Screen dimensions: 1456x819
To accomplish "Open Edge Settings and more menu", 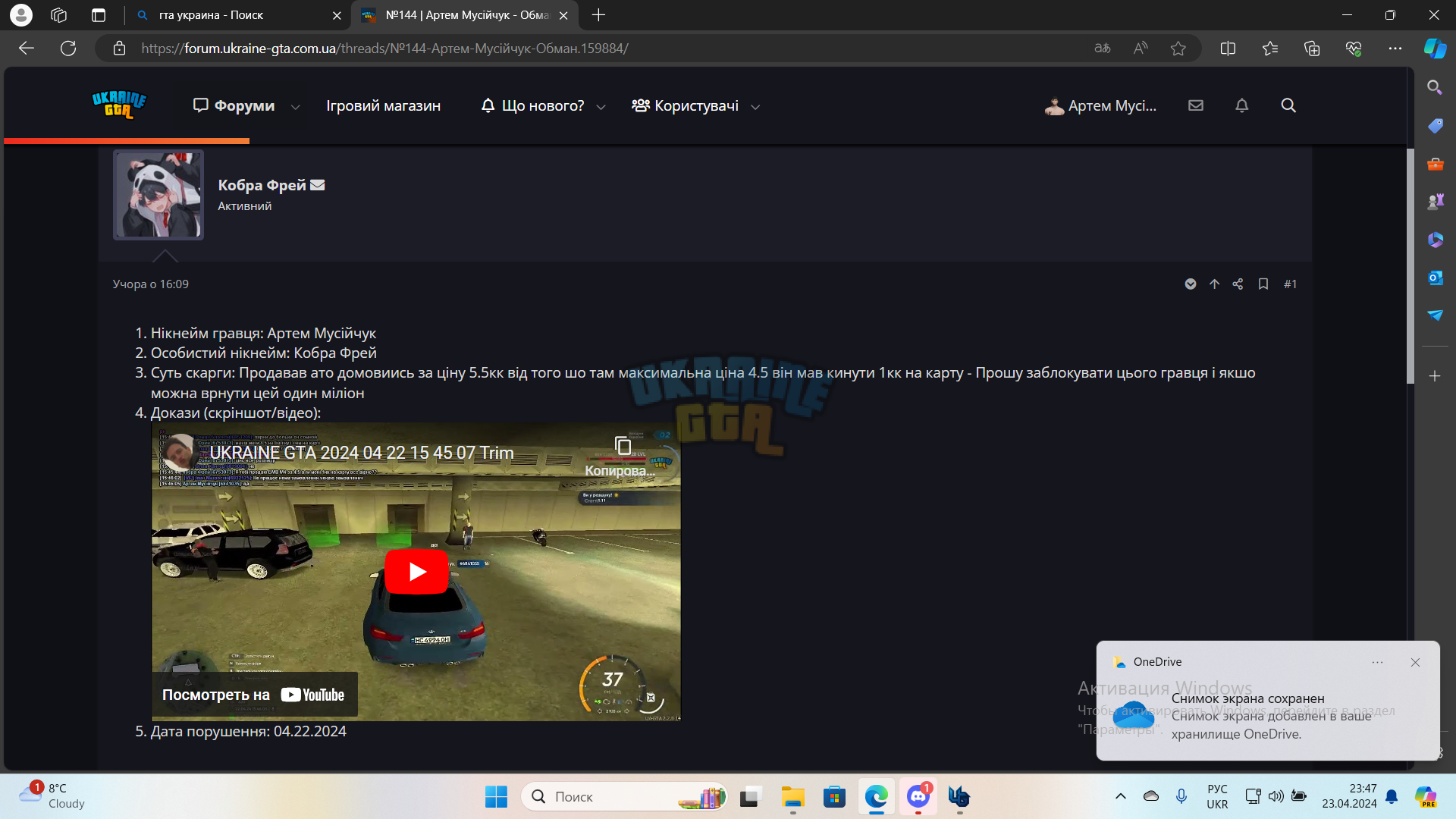I will [1395, 49].
